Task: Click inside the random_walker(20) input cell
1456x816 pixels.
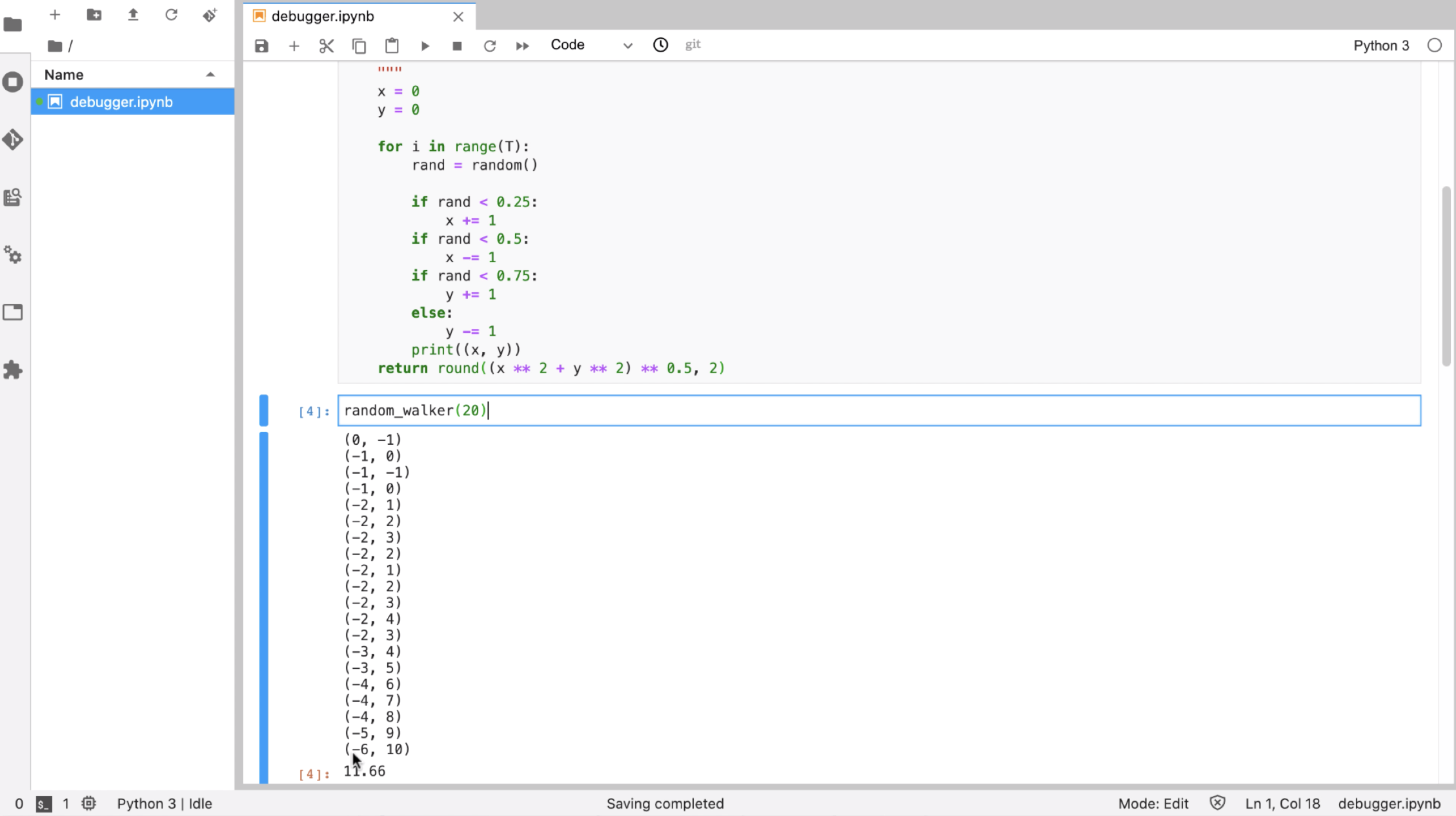Action: pyautogui.click(x=878, y=411)
